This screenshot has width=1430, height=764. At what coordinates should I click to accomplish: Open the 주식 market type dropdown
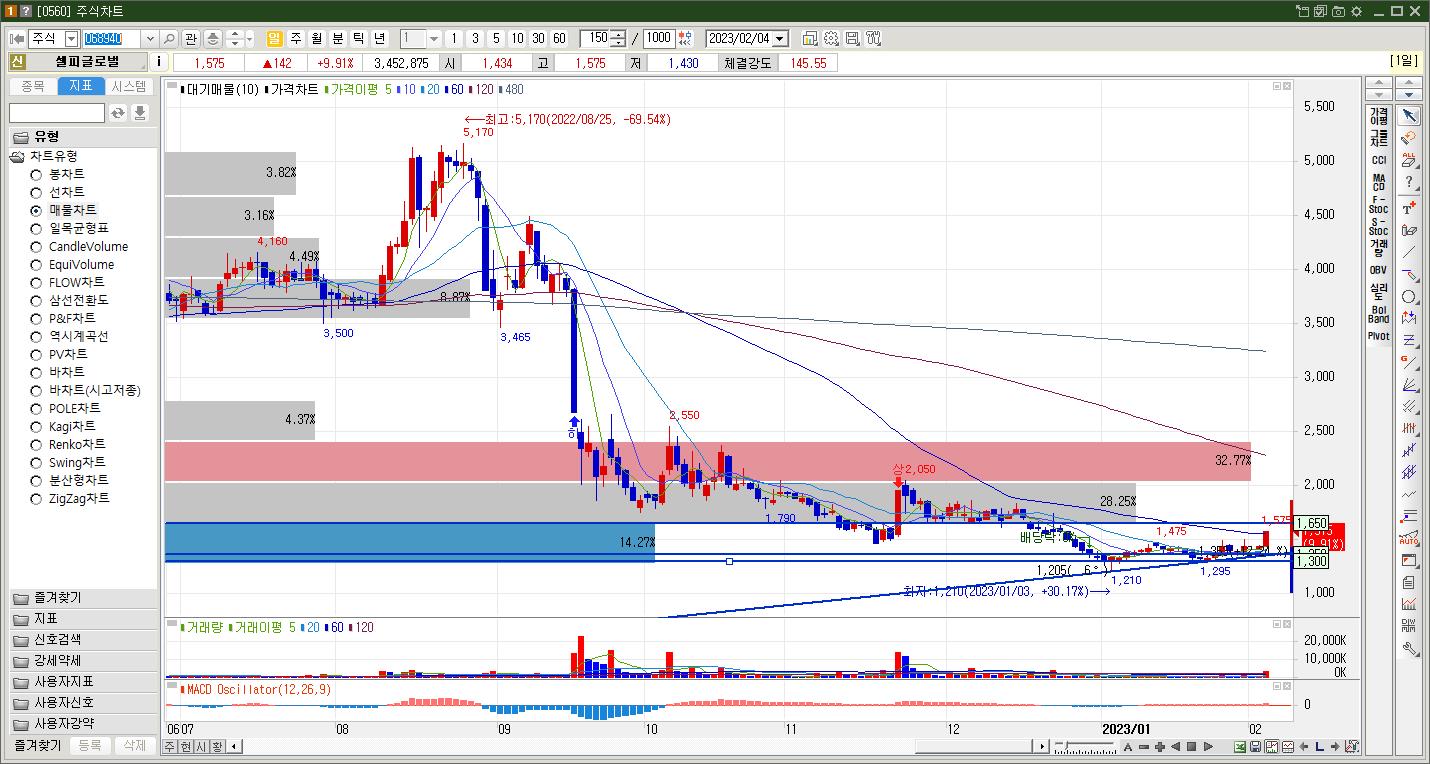[71, 38]
